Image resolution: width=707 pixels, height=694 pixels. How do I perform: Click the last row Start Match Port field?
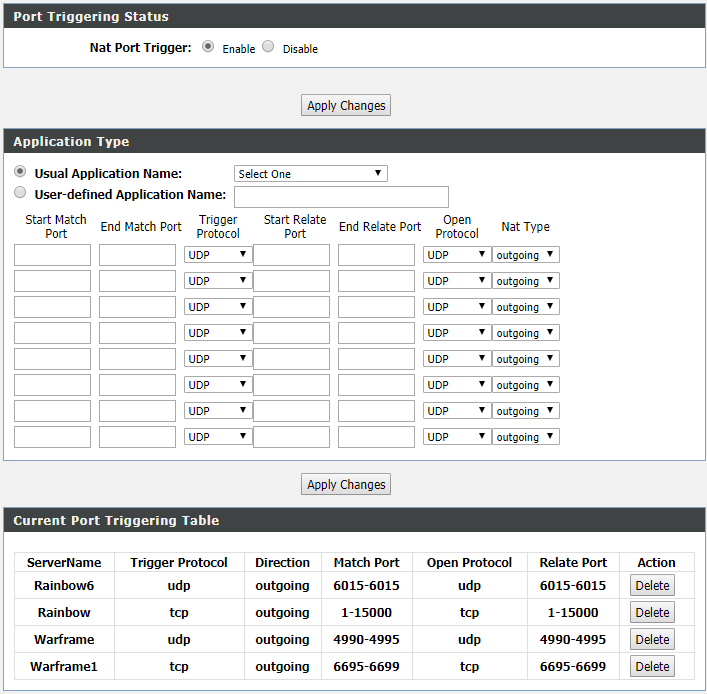pyautogui.click(x=52, y=437)
